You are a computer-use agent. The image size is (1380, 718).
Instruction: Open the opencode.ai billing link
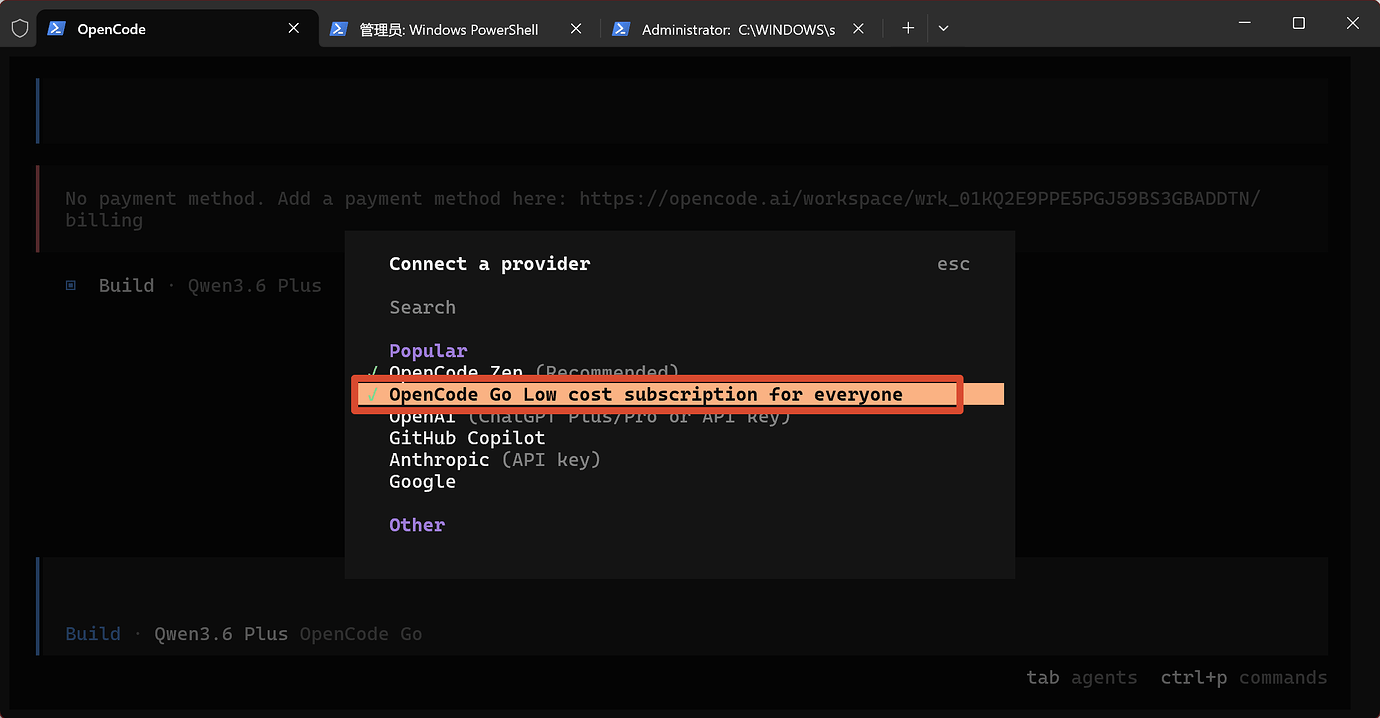(920, 199)
